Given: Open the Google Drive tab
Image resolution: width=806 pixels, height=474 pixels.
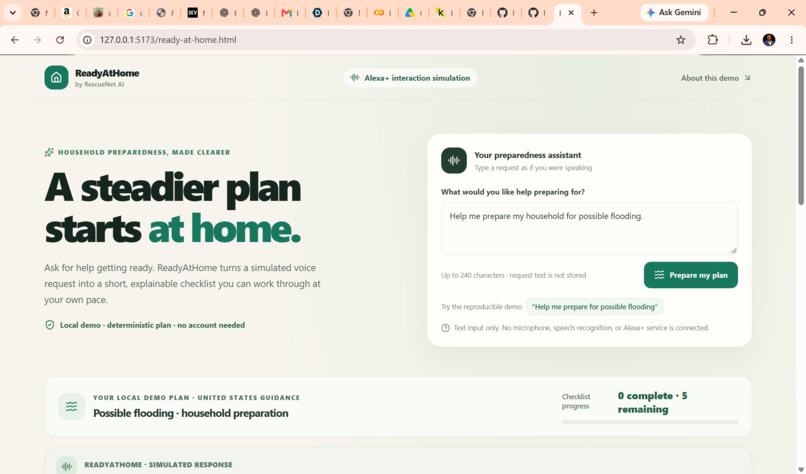Looking at the screenshot, I should (413, 13).
